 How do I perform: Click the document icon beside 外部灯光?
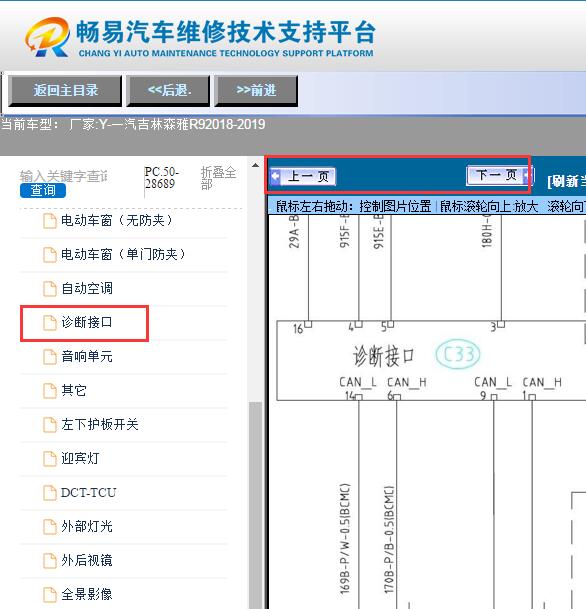pyautogui.click(x=50, y=527)
